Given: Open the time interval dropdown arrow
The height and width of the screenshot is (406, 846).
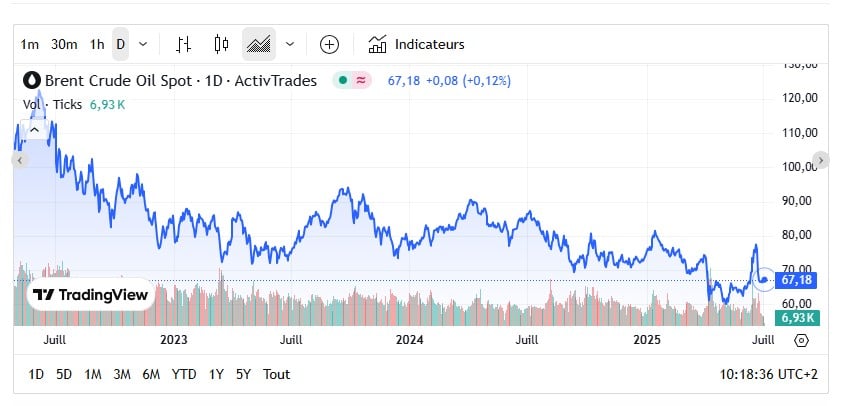Looking at the screenshot, I should 143,44.
